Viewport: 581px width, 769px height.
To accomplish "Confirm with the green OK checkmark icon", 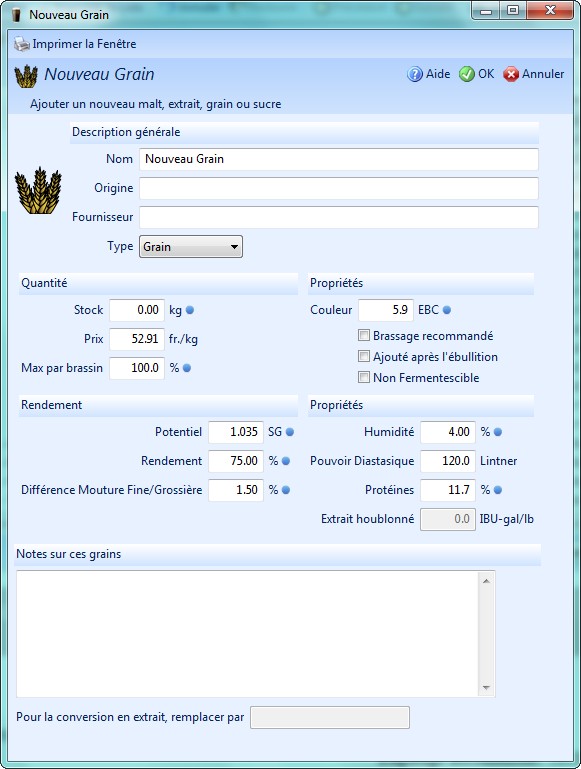I will pos(467,74).
